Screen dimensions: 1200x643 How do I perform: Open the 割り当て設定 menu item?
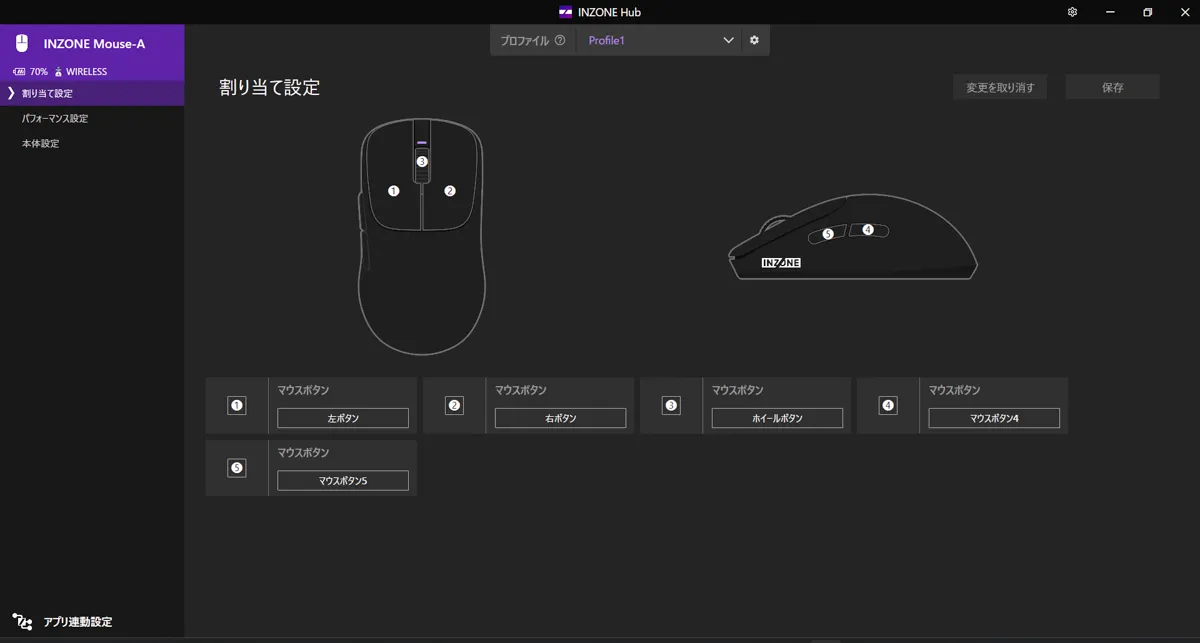coord(92,93)
